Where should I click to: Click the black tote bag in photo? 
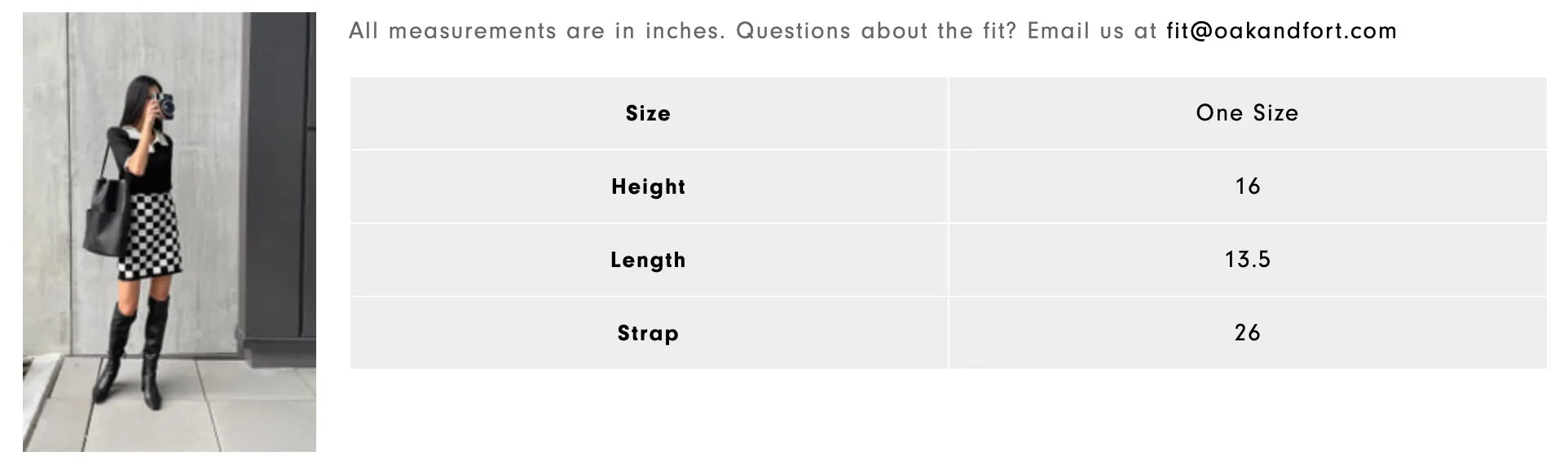point(104,218)
